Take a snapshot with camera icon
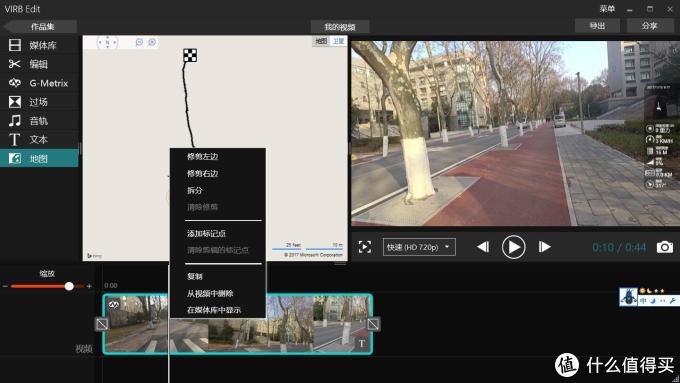This screenshot has height=383, width=680. tap(664, 247)
